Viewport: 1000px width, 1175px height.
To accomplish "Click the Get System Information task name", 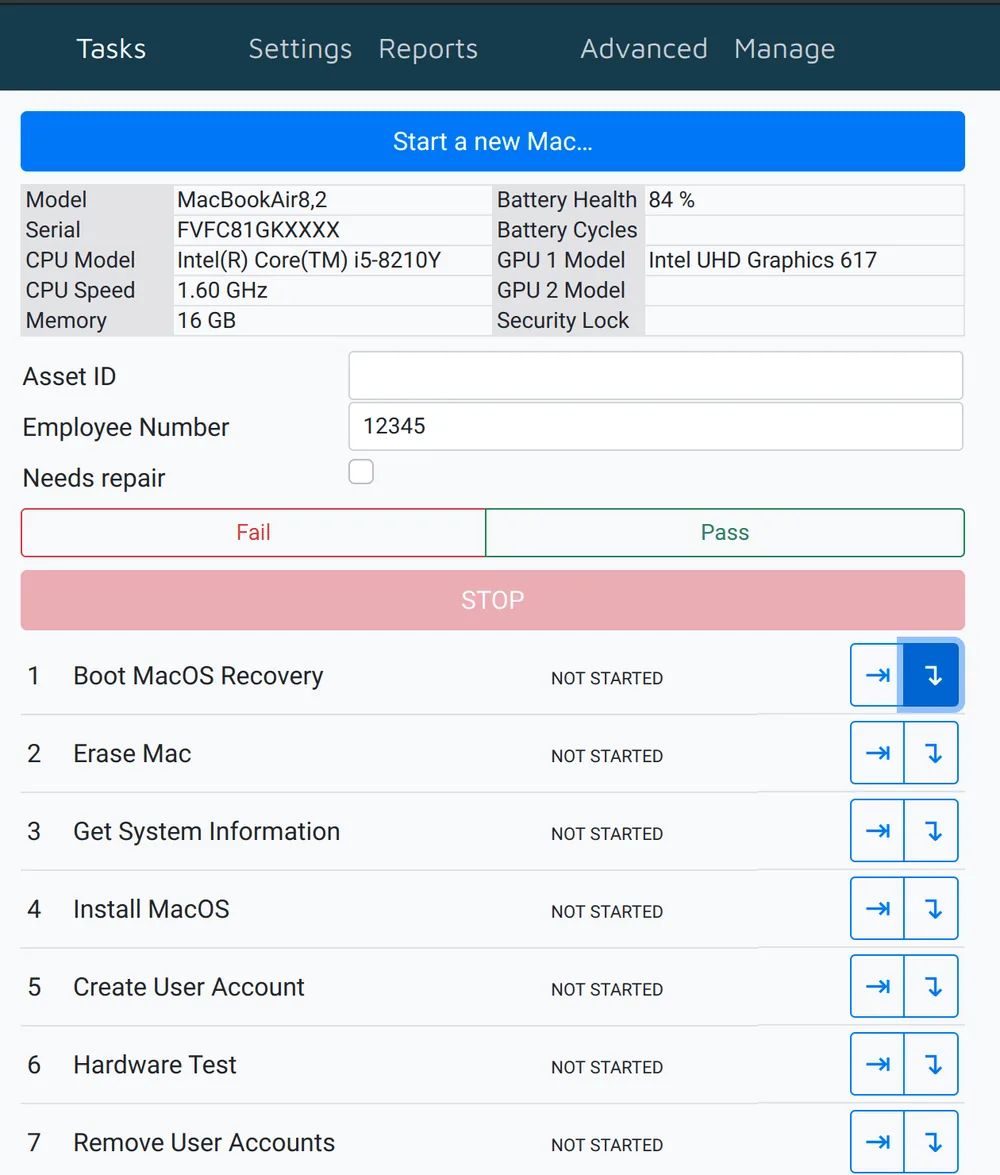I will [x=206, y=832].
